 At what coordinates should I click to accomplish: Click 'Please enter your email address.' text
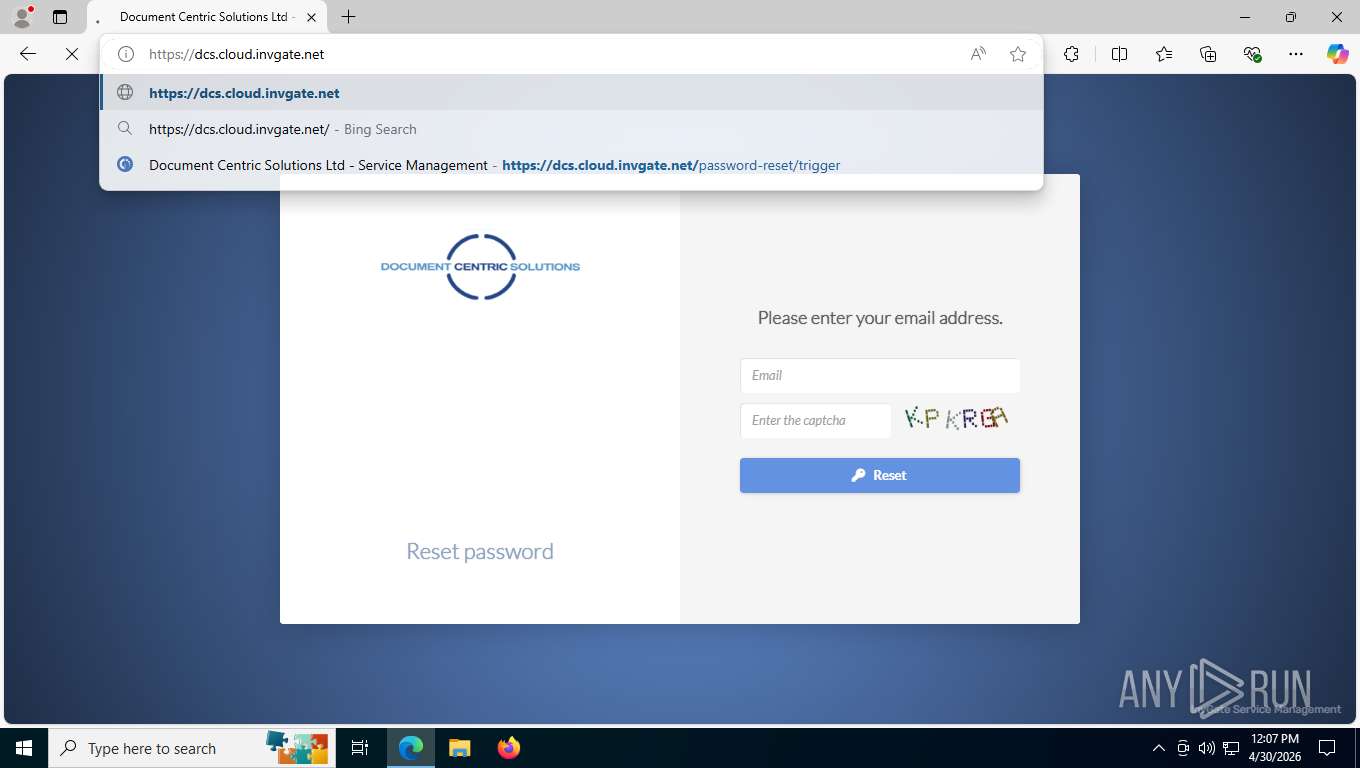tap(880, 318)
